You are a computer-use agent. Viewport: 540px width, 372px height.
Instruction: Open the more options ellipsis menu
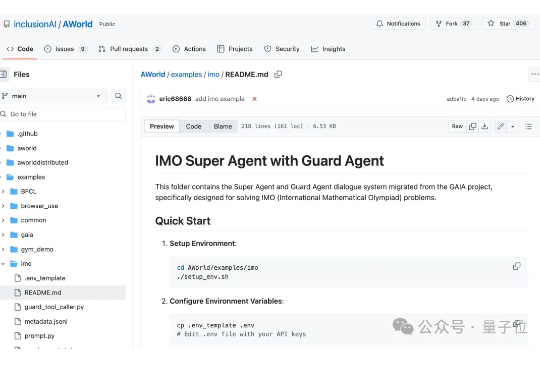click(x=534, y=74)
